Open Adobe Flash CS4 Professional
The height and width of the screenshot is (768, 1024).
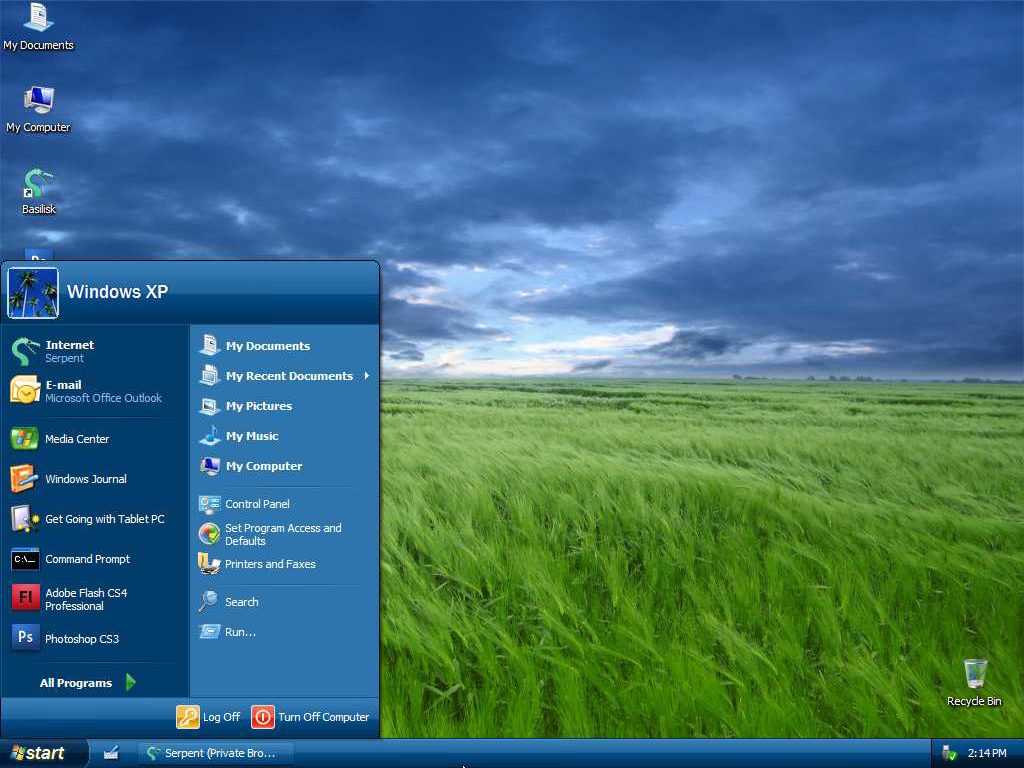coord(85,599)
